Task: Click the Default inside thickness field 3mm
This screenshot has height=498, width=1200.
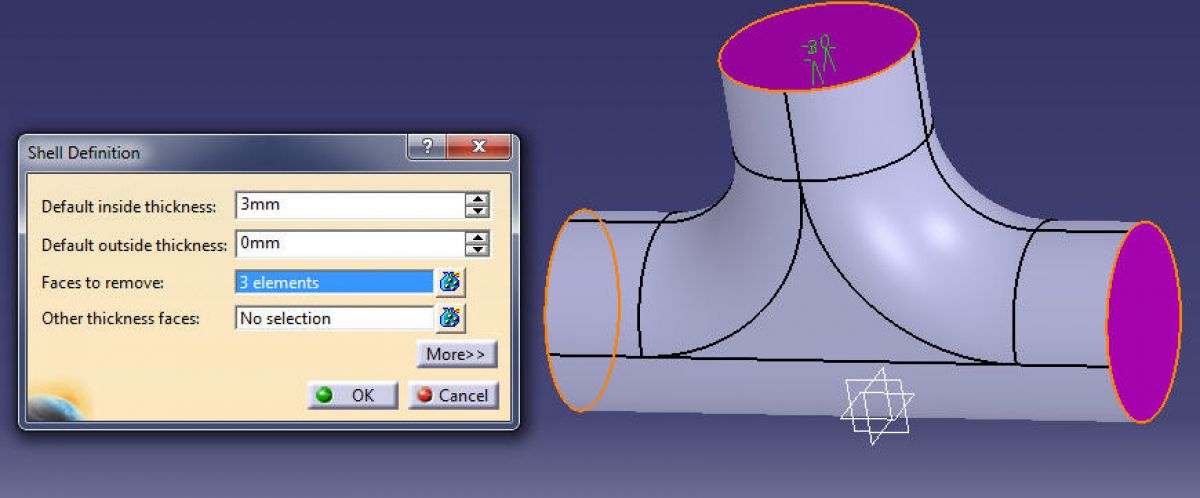Action: pyautogui.click(x=349, y=205)
